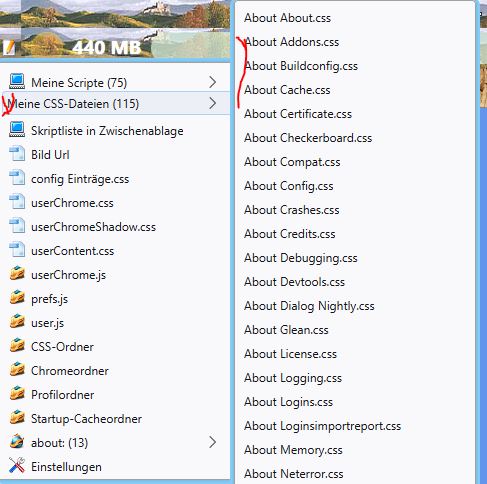Click the globe icon beside about: (13)

(x=17, y=442)
